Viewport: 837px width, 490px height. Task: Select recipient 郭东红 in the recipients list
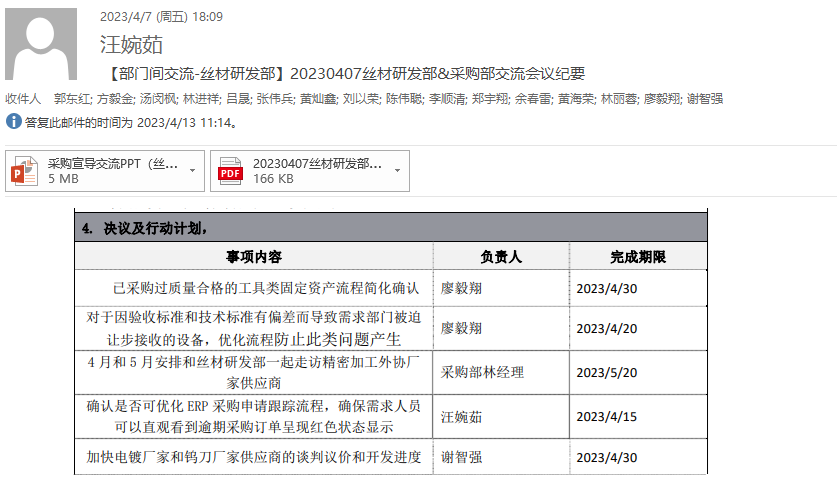(72, 99)
